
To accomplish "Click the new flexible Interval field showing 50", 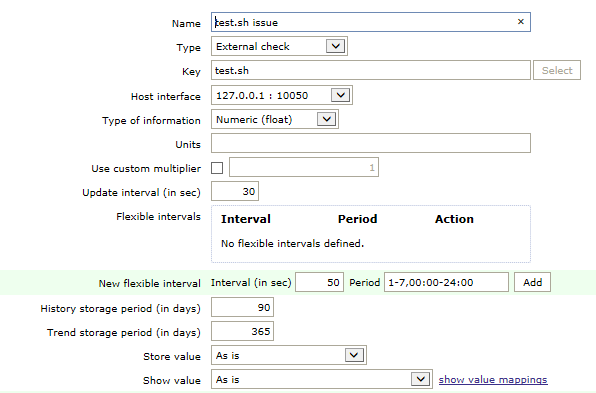I will [x=319, y=282].
